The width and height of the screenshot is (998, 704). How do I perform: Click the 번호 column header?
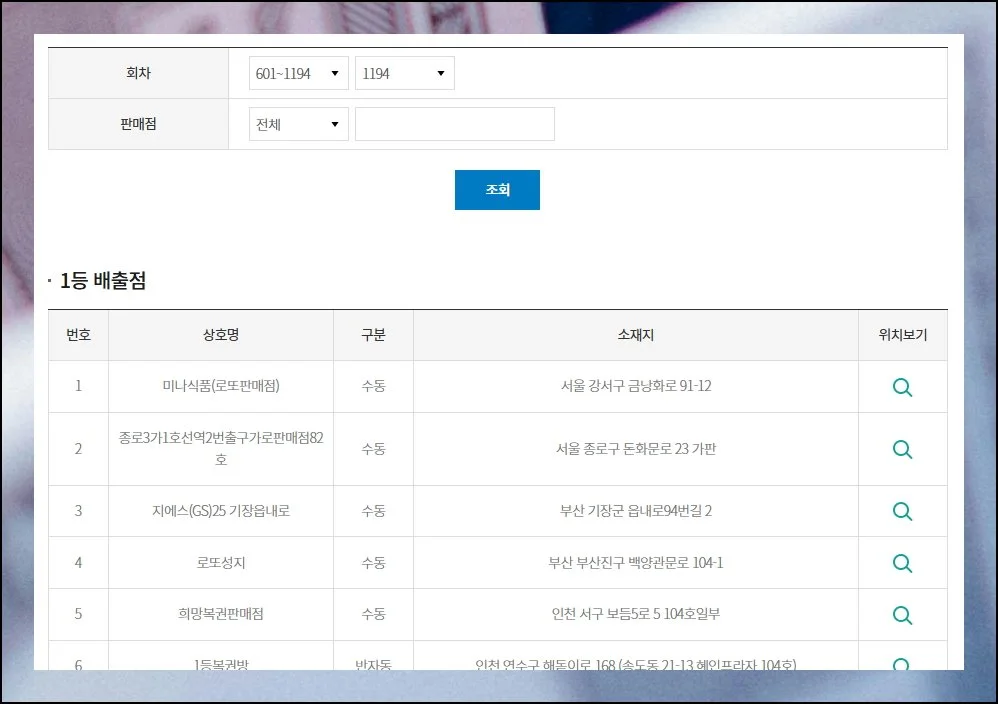78,335
